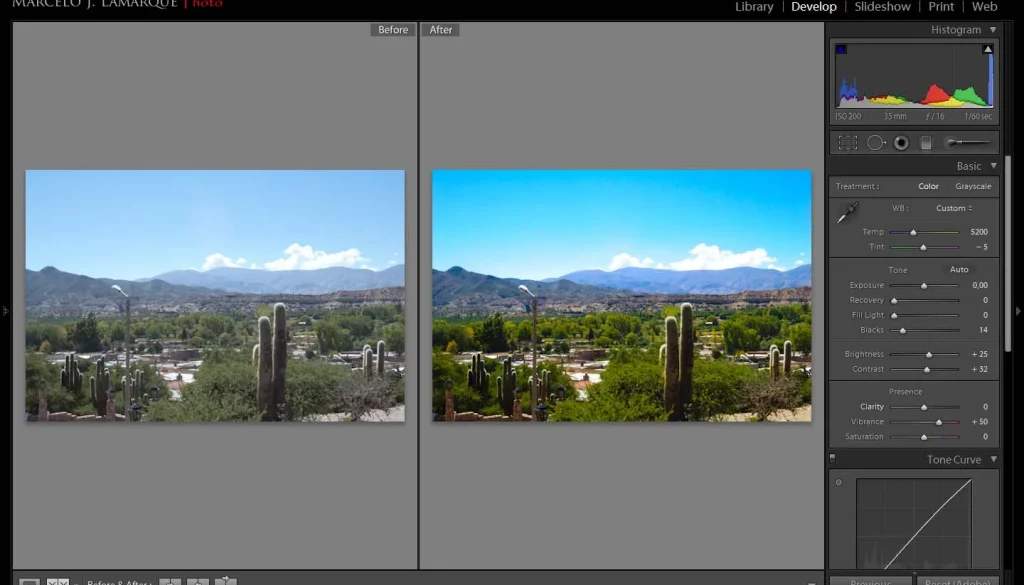The height and width of the screenshot is (585, 1024).
Task: Collapse the Tone Curve panel
Action: (x=993, y=459)
